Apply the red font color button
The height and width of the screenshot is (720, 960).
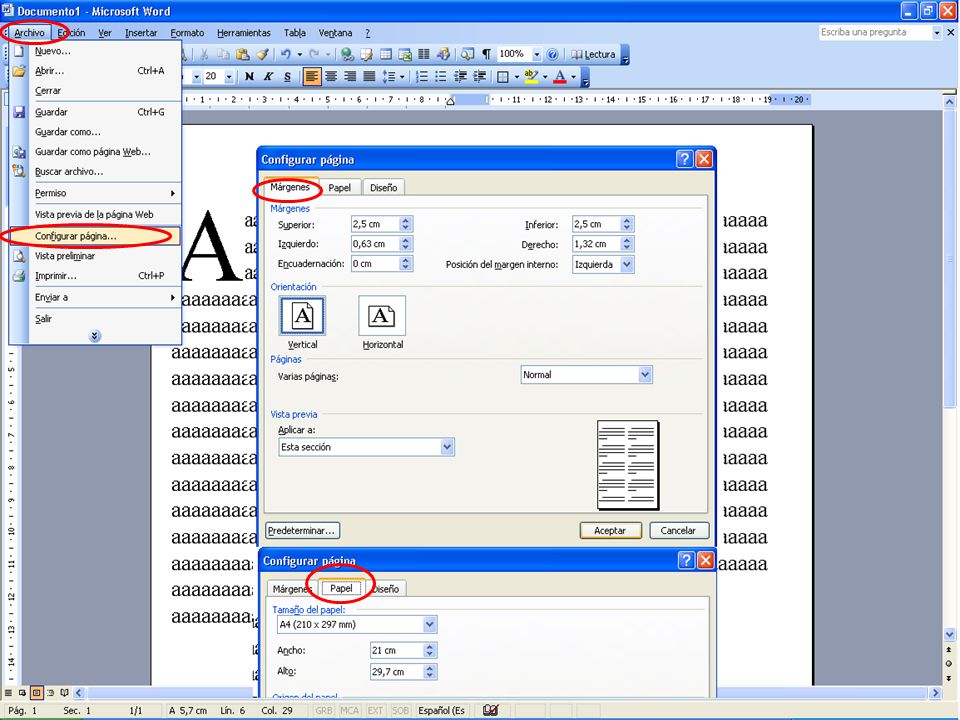pos(560,77)
